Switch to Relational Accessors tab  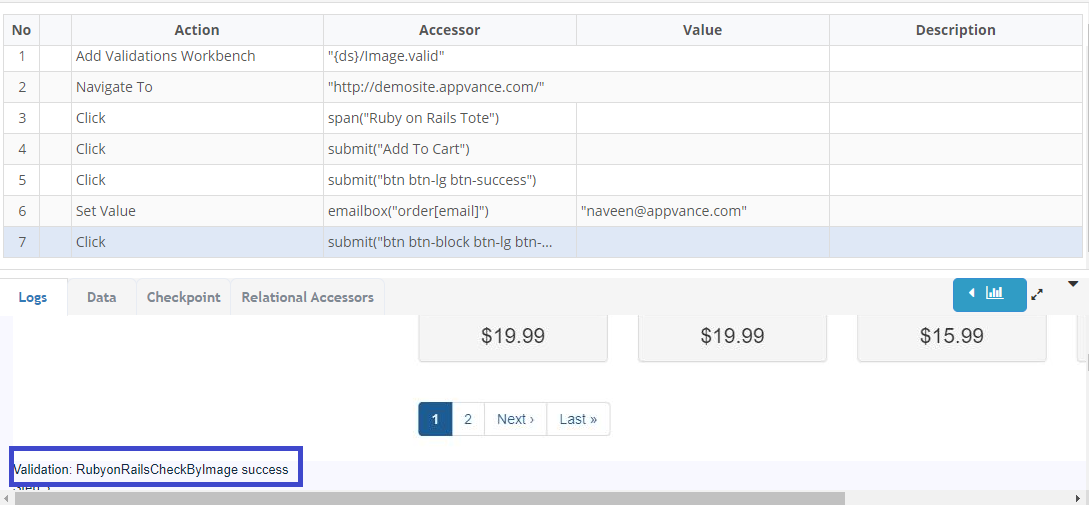pos(308,297)
